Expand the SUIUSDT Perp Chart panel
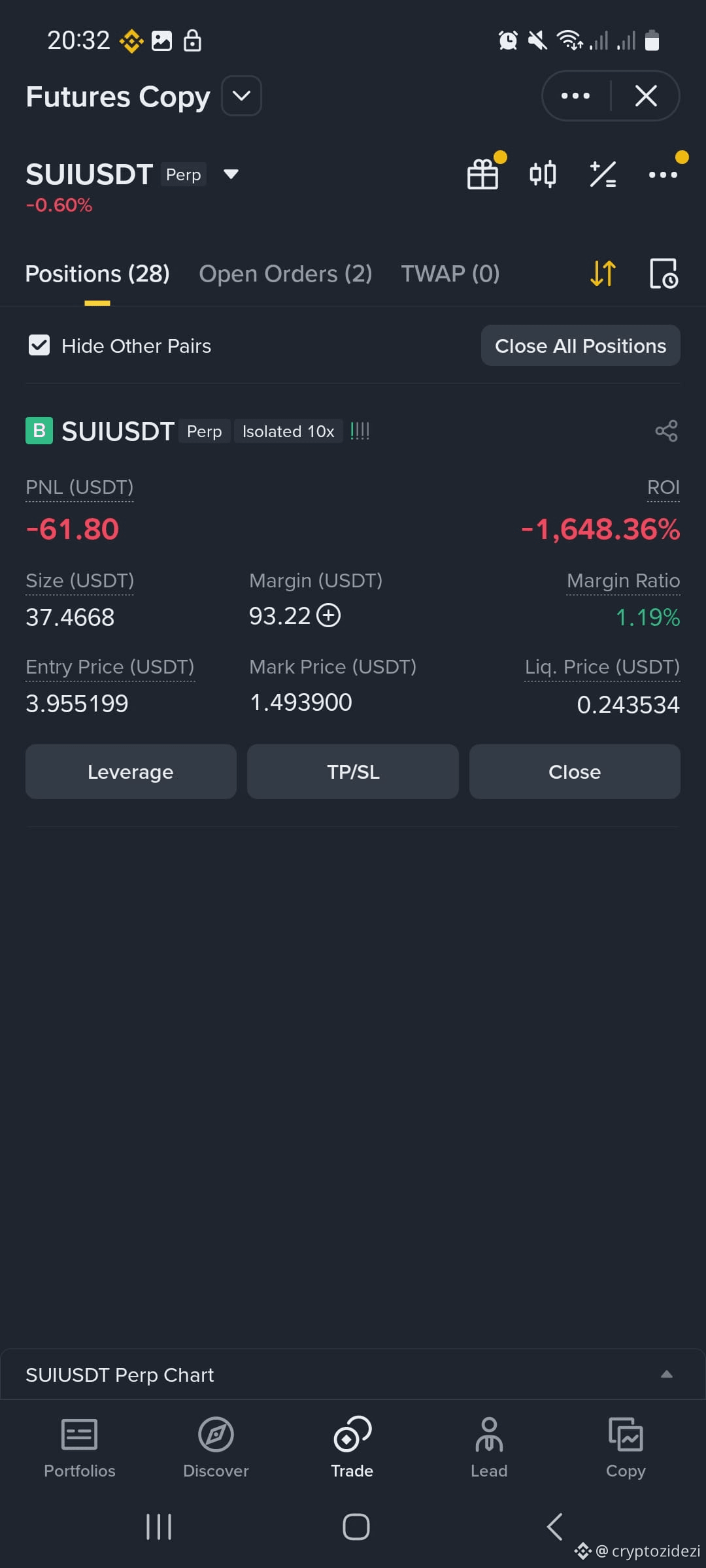The image size is (706, 1568). pos(667,1374)
